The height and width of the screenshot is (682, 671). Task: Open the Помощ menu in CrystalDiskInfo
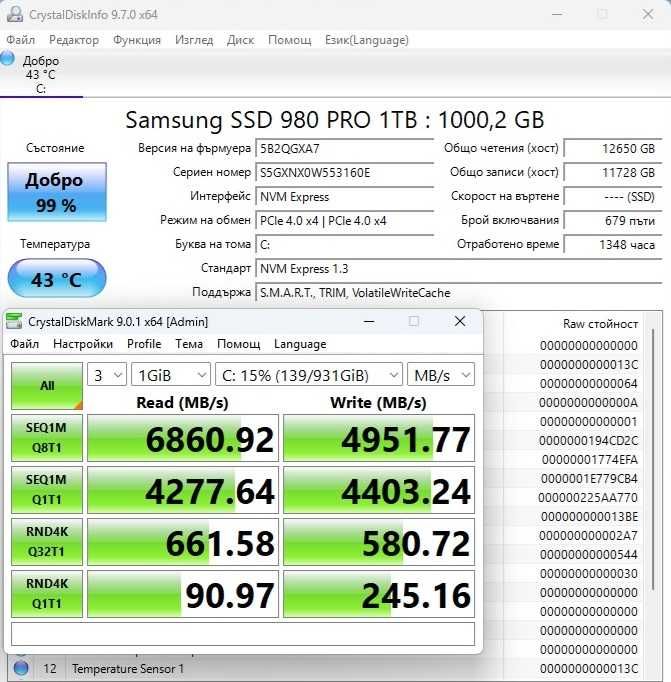coord(290,40)
